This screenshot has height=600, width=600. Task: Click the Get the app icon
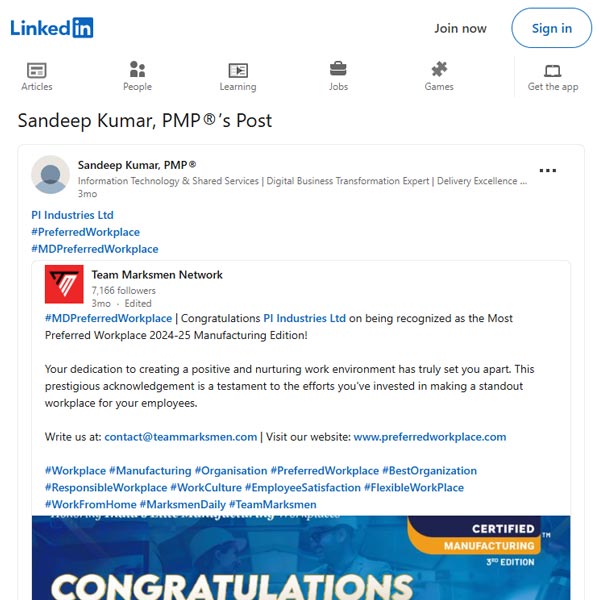[553, 71]
